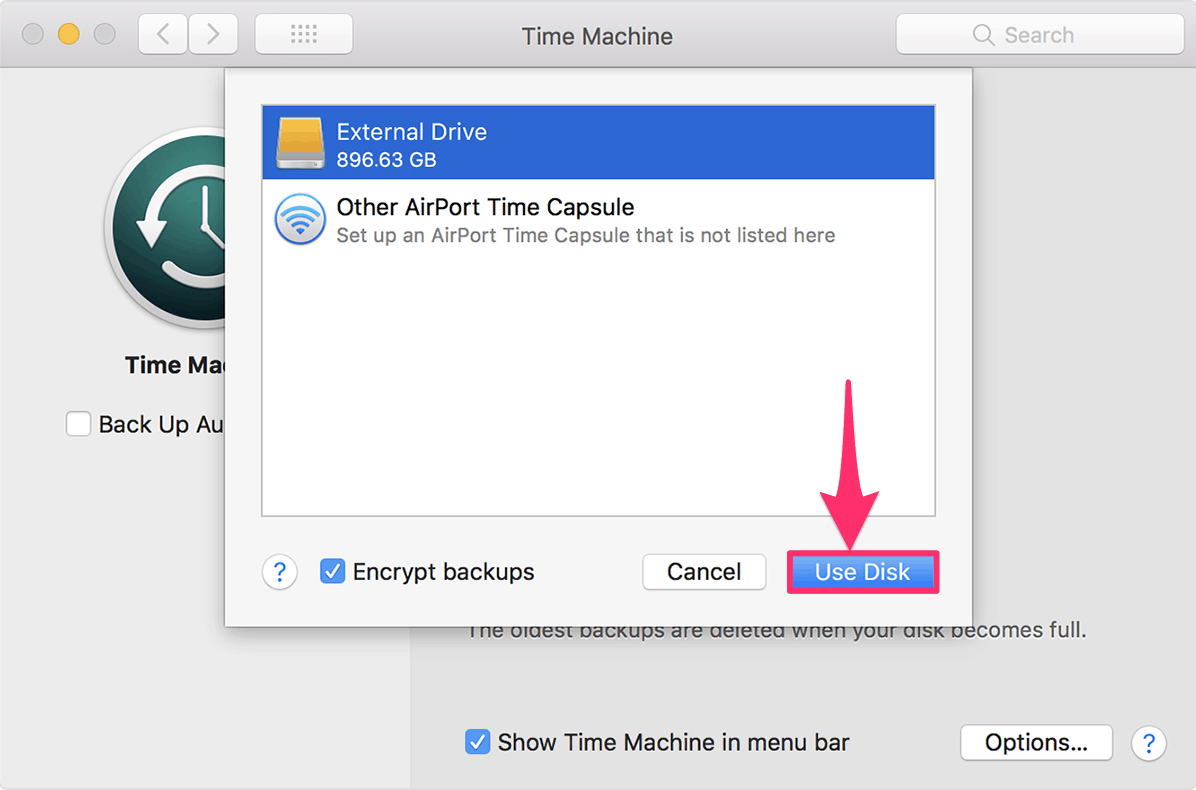
Task: Click 'Set up an AirPort Time Capsule' description
Action: 586,236
